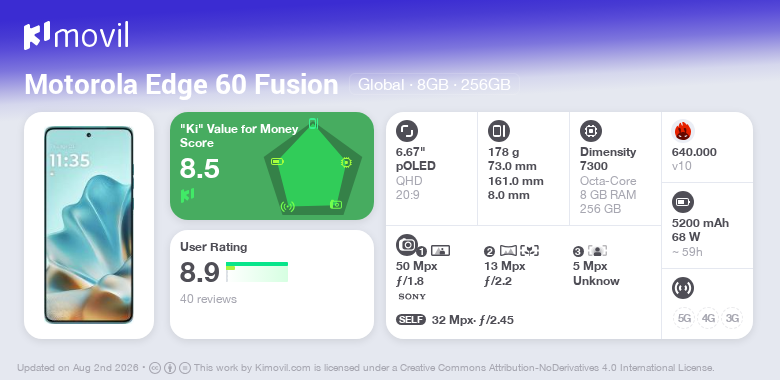The height and width of the screenshot is (380, 780).
Task: Click the Motorola phone product image
Action: point(89,225)
